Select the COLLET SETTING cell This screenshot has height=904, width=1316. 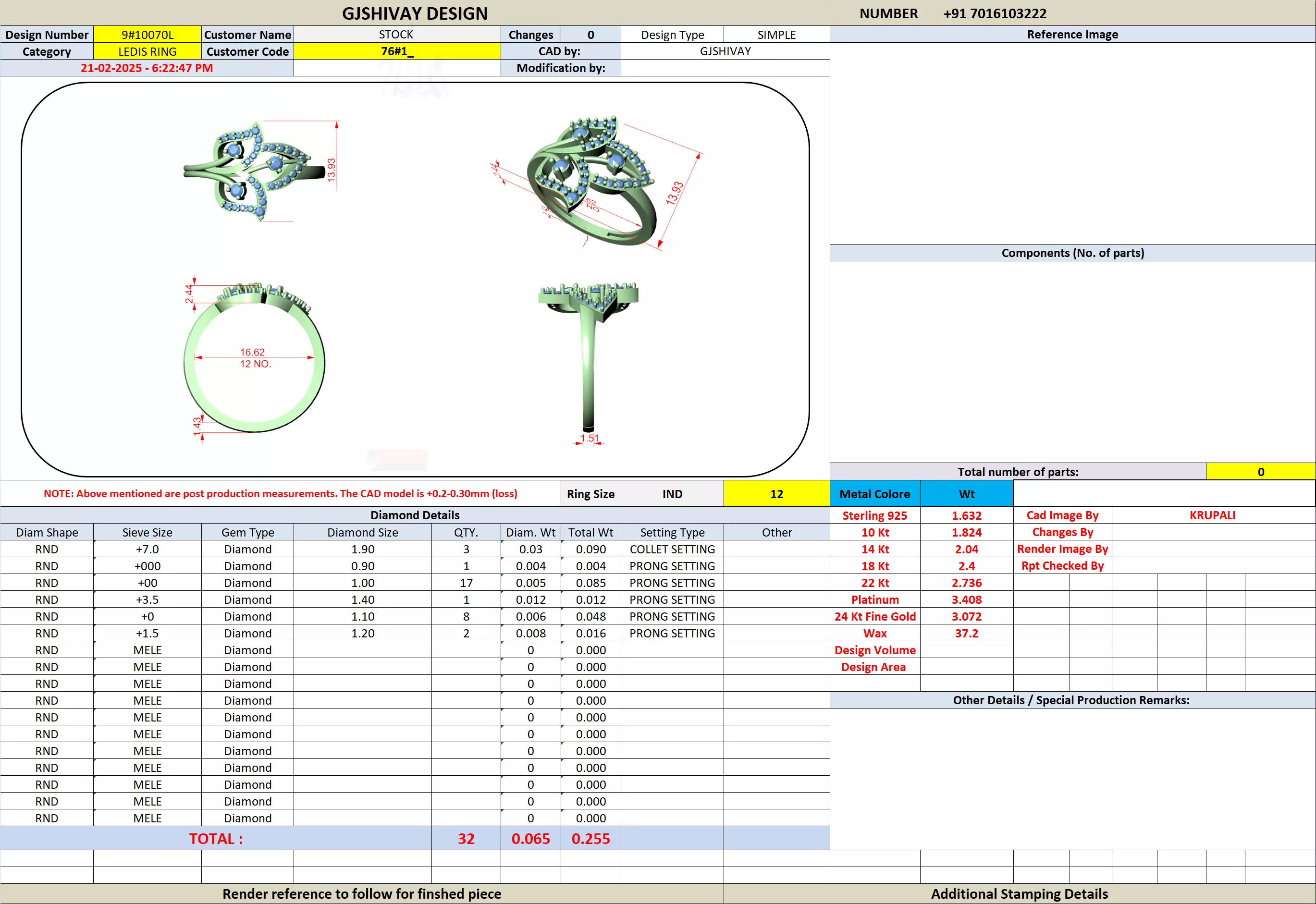(x=672, y=549)
